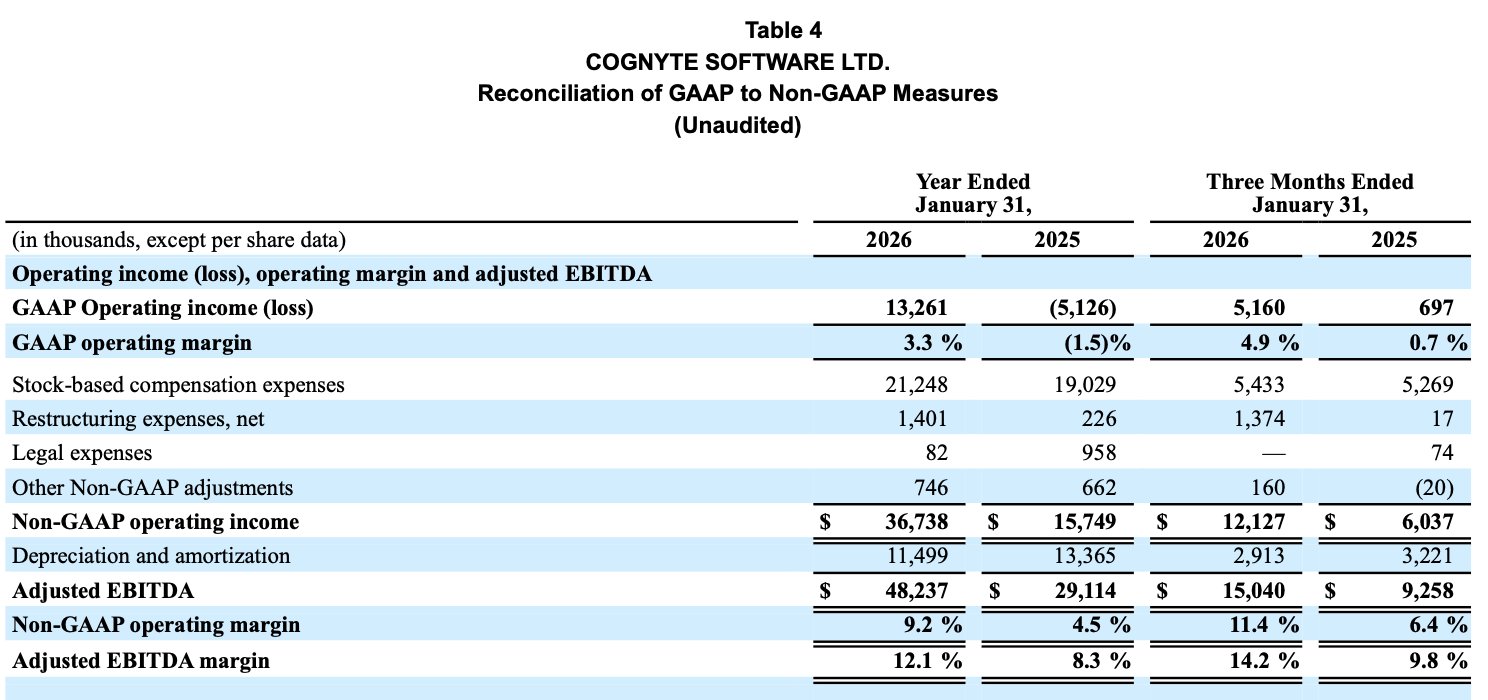
Task: Select depreciation value 13,365
Action: click(x=1085, y=556)
